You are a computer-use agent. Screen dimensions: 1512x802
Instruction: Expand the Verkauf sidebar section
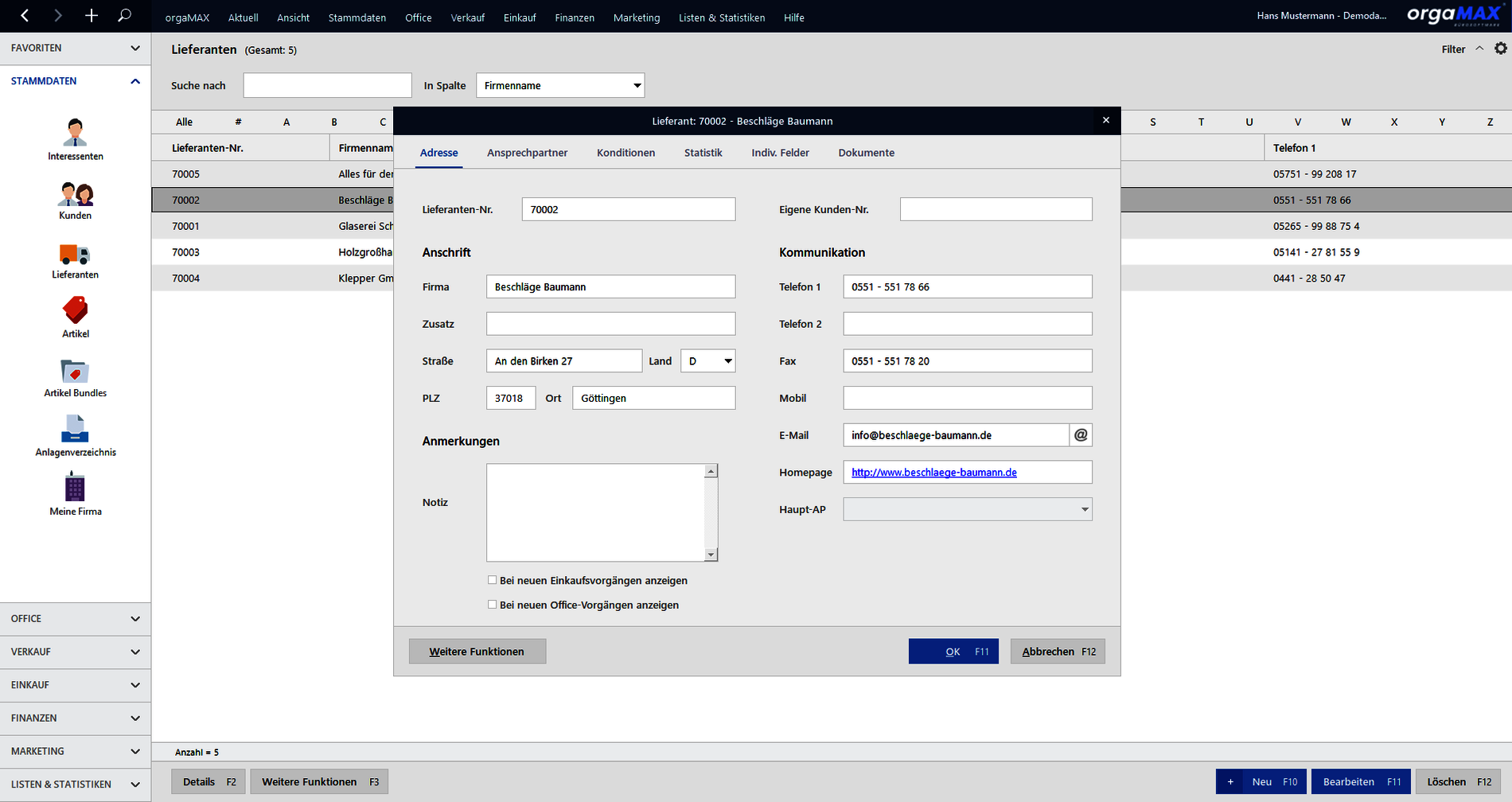pyautogui.click(x=75, y=652)
